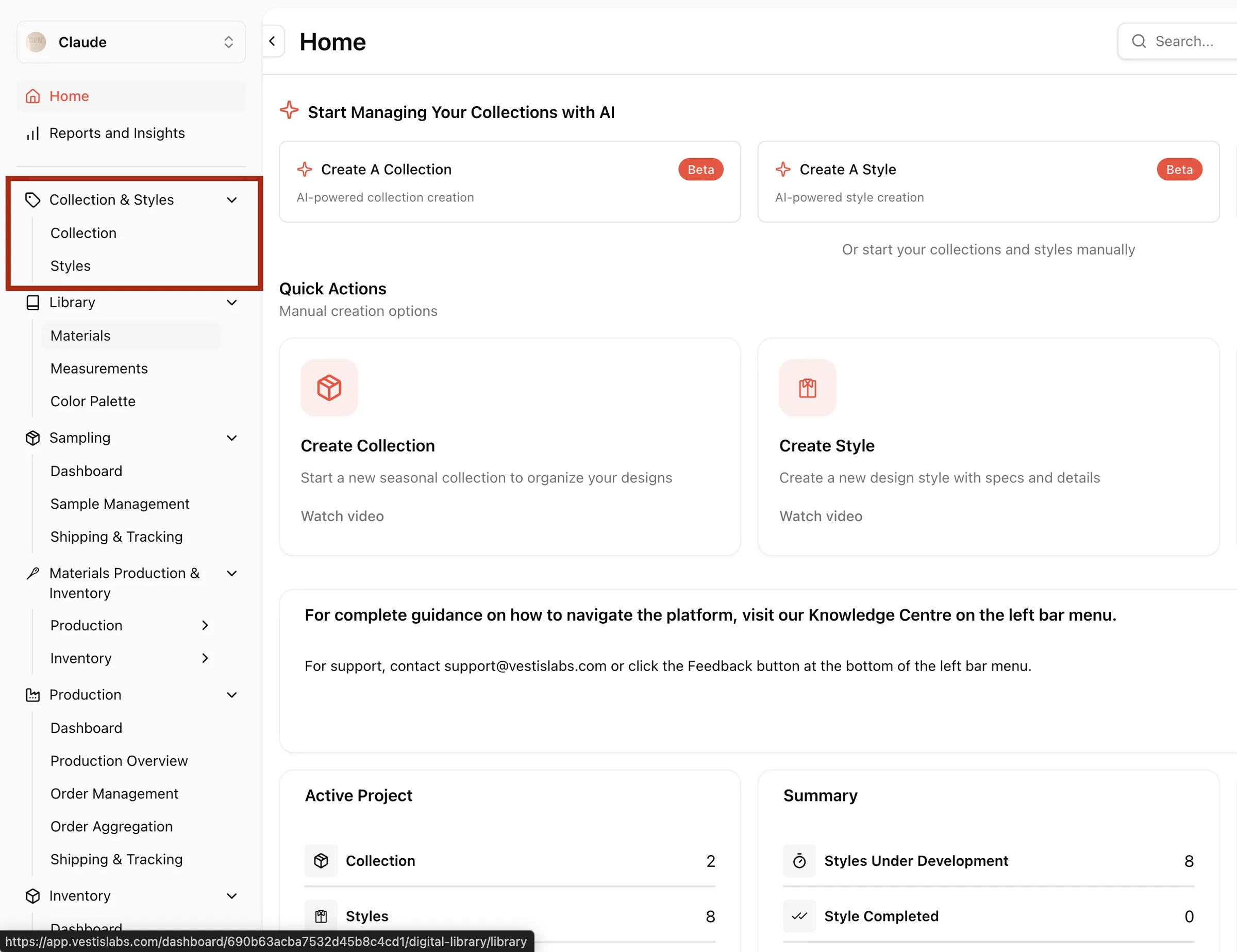Image resolution: width=1237 pixels, height=952 pixels.
Task: Click the Library book icon
Action: click(x=33, y=303)
